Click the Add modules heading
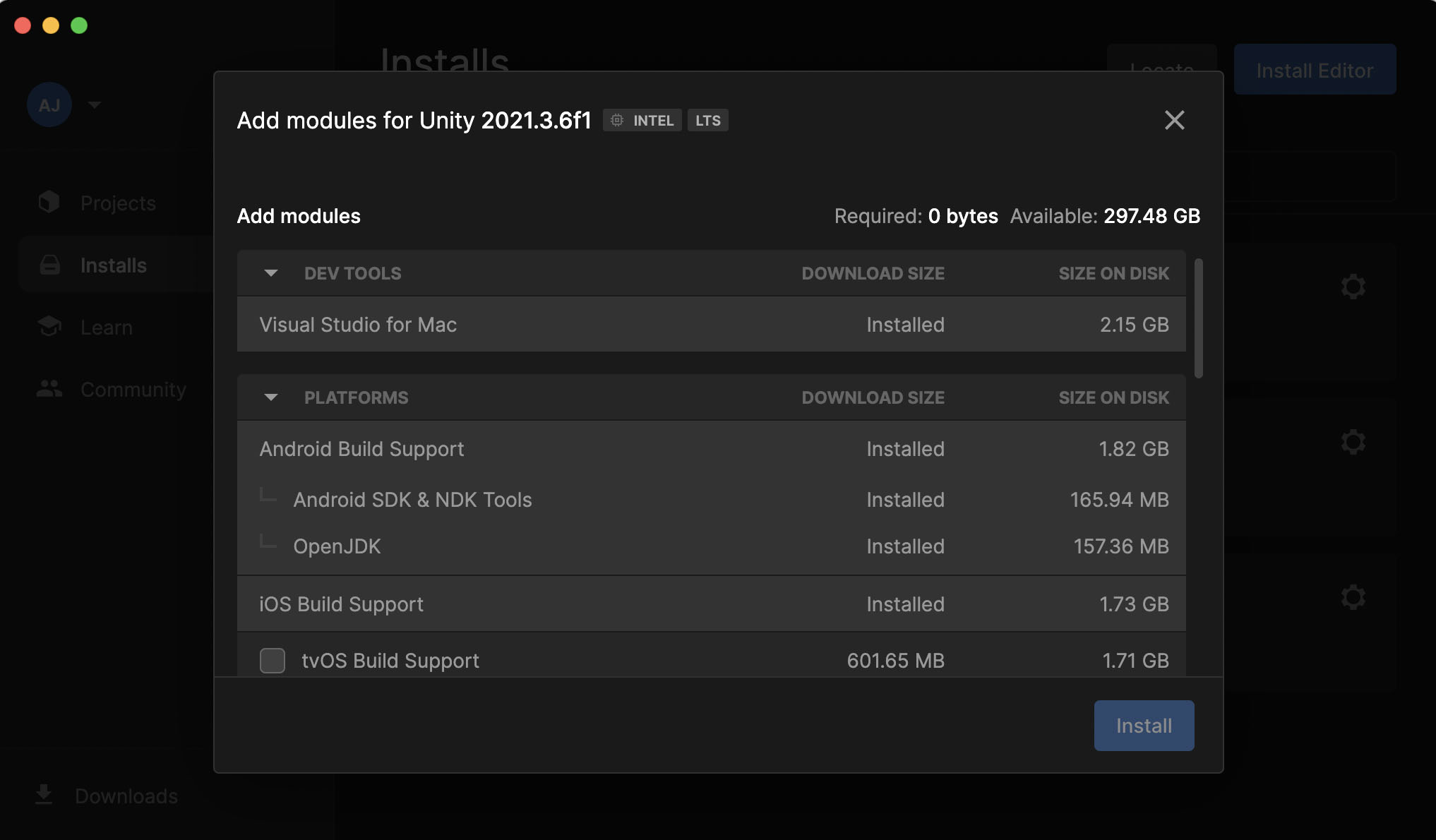Screen dimensions: 1436x840 tap(299, 216)
